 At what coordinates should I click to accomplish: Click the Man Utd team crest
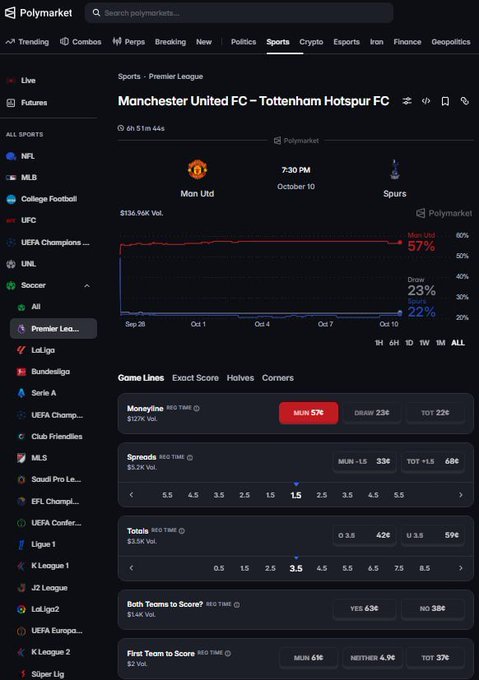click(197, 169)
